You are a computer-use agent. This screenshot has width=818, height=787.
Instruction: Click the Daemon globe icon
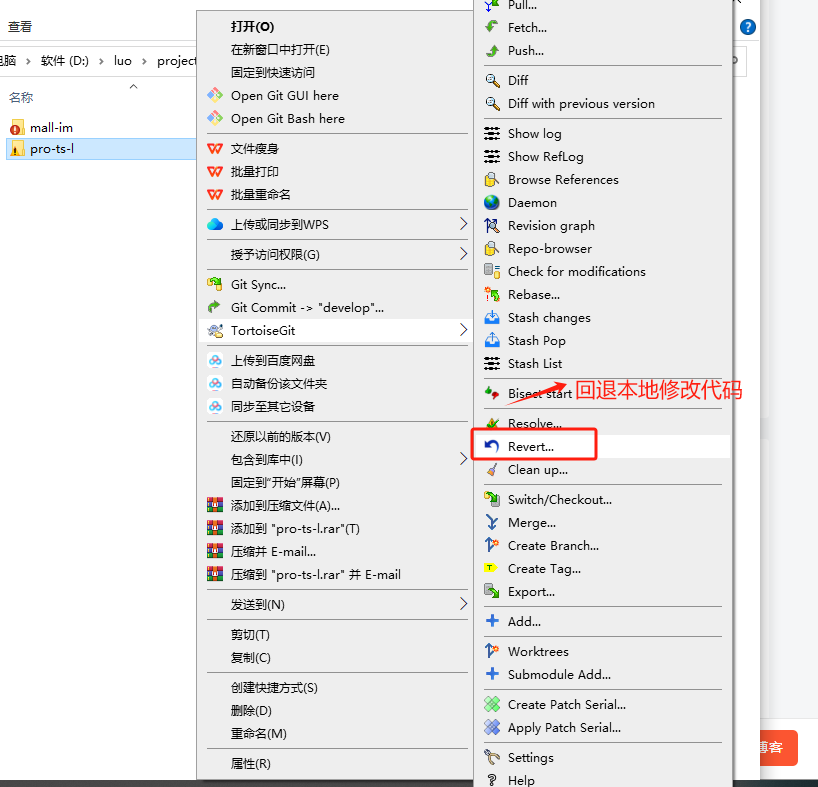[491, 202]
